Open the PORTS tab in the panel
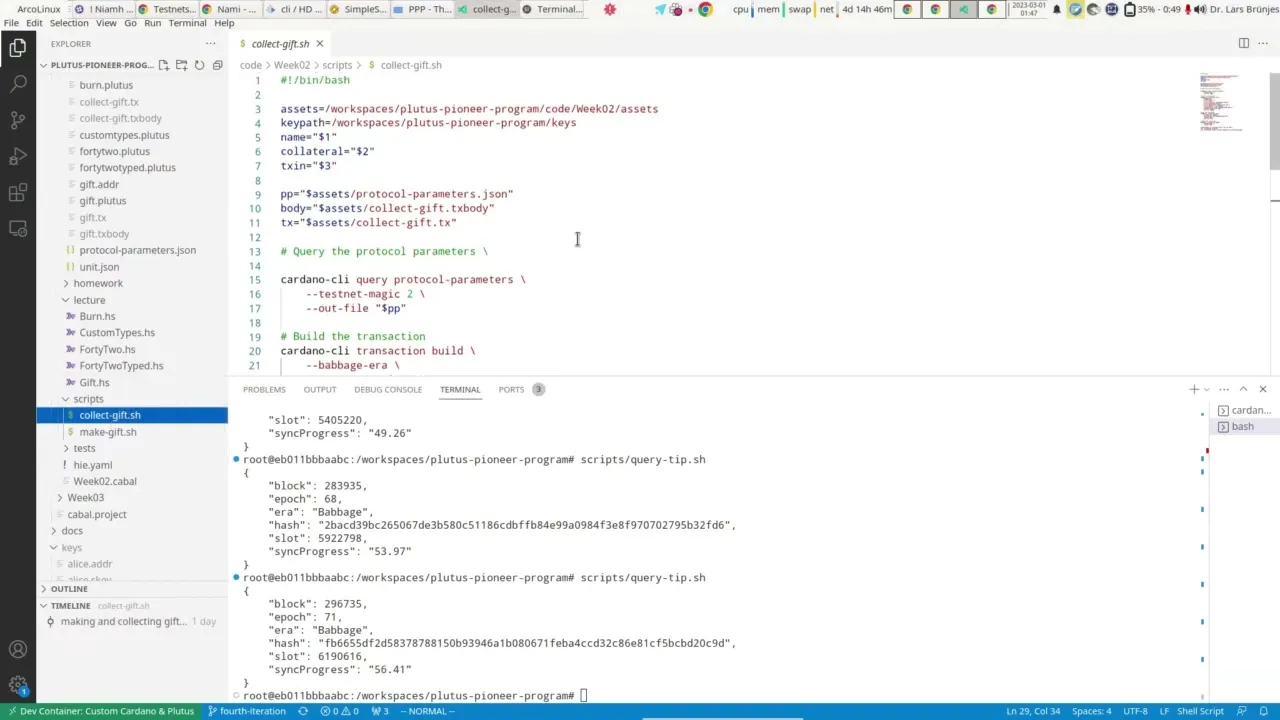The image size is (1280, 720). pyautogui.click(x=511, y=389)
